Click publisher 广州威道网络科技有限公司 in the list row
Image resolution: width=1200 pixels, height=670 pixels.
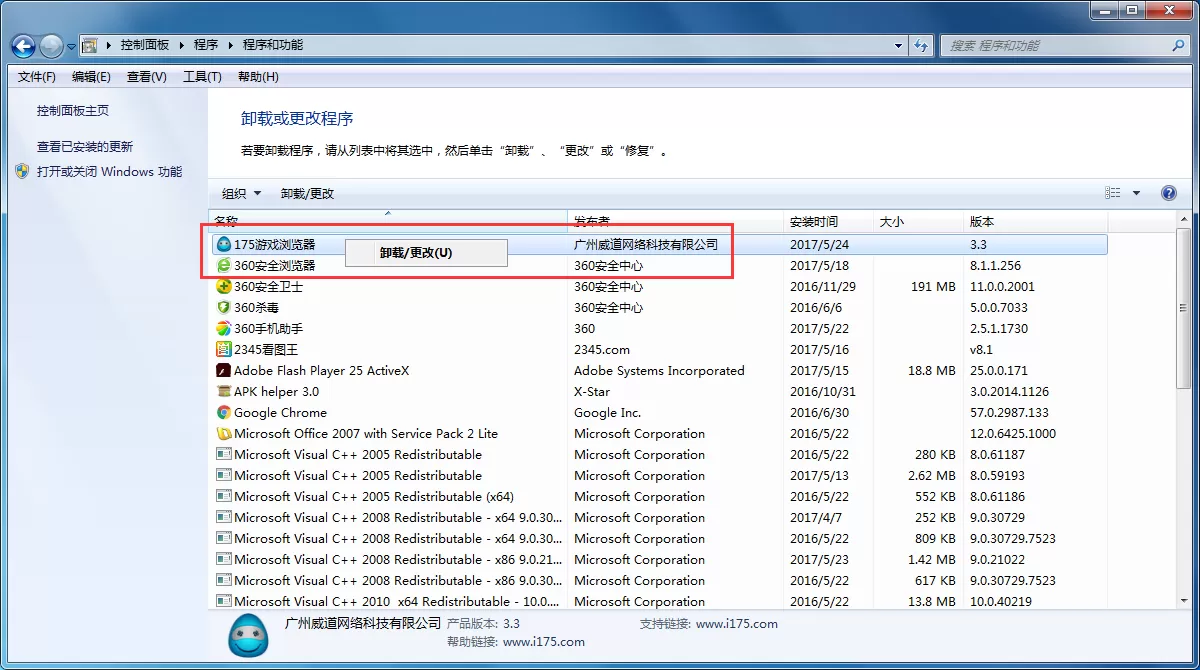(x=646, y=244)
